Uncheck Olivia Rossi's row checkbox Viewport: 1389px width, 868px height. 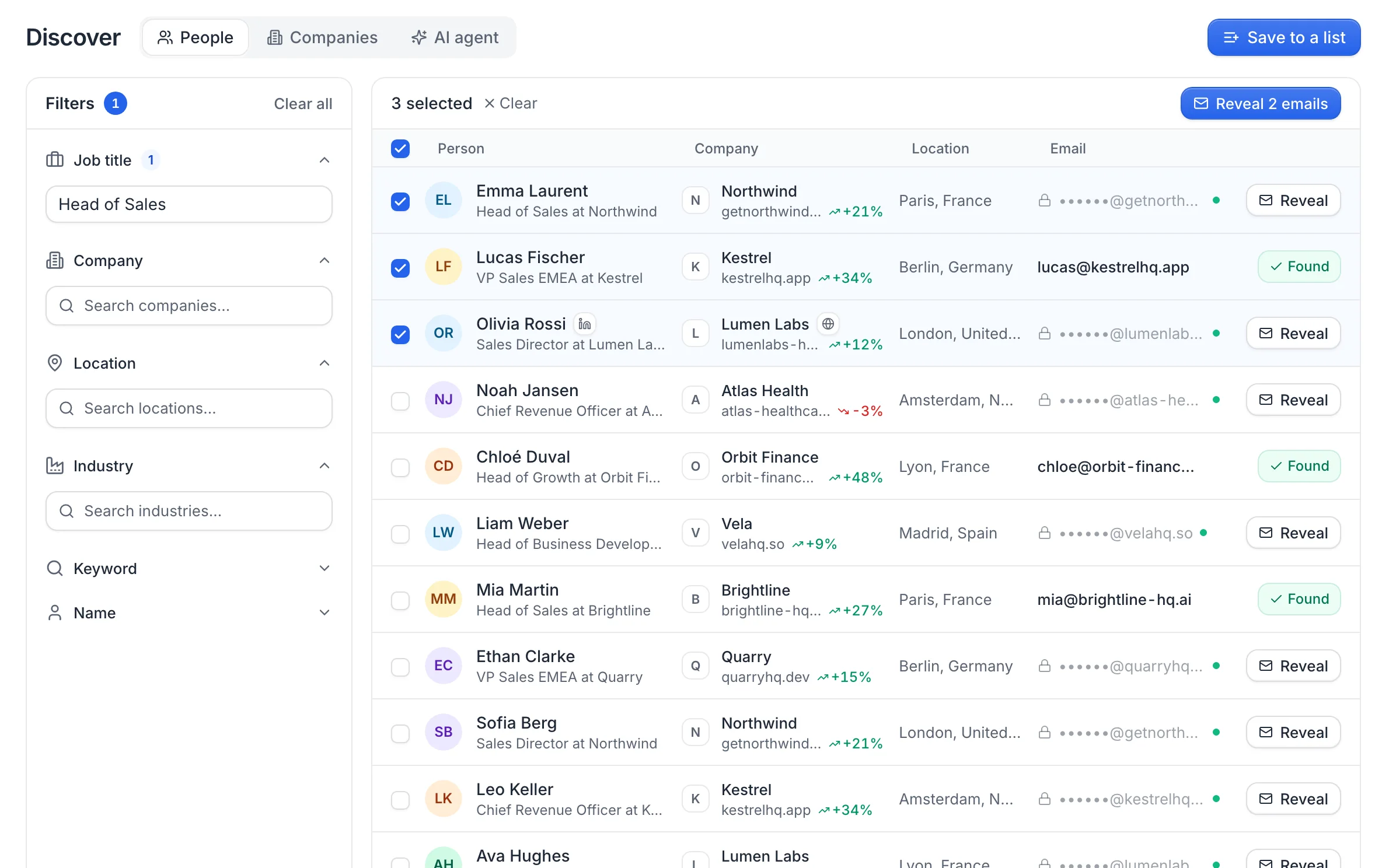point(400,334)
